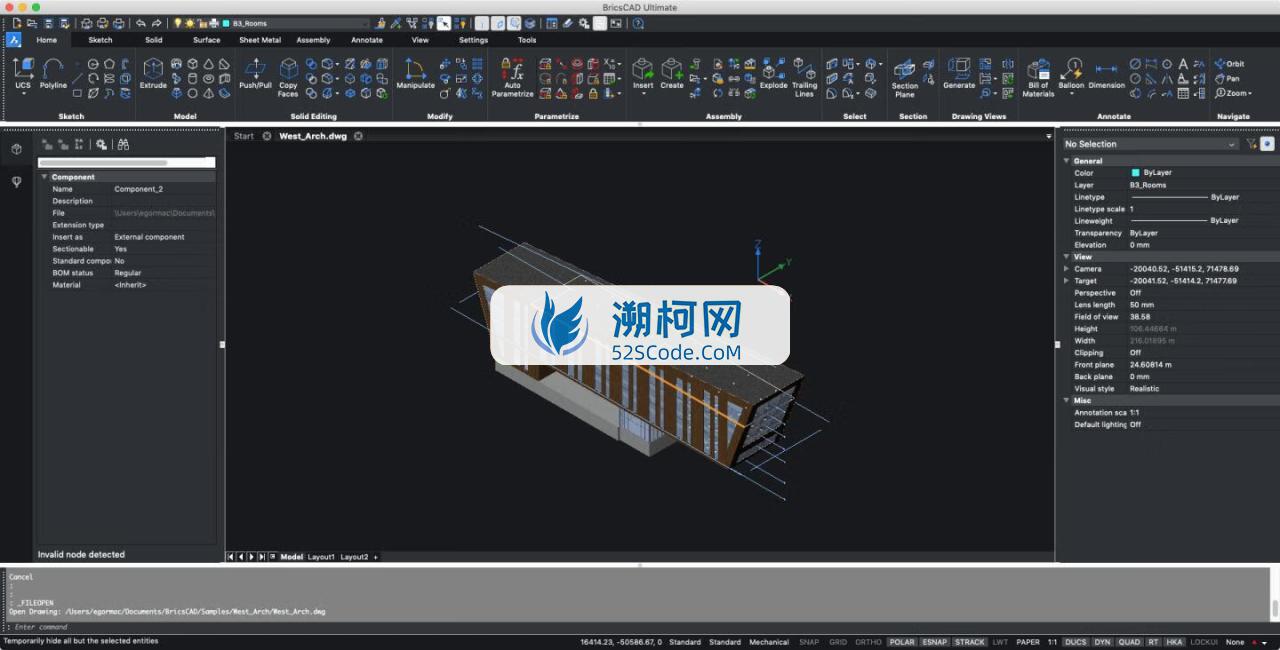Viewport: 1280px width, 650px height.
Task: Switch to the Sketch ribbon tab
Action: pos(100,40)
